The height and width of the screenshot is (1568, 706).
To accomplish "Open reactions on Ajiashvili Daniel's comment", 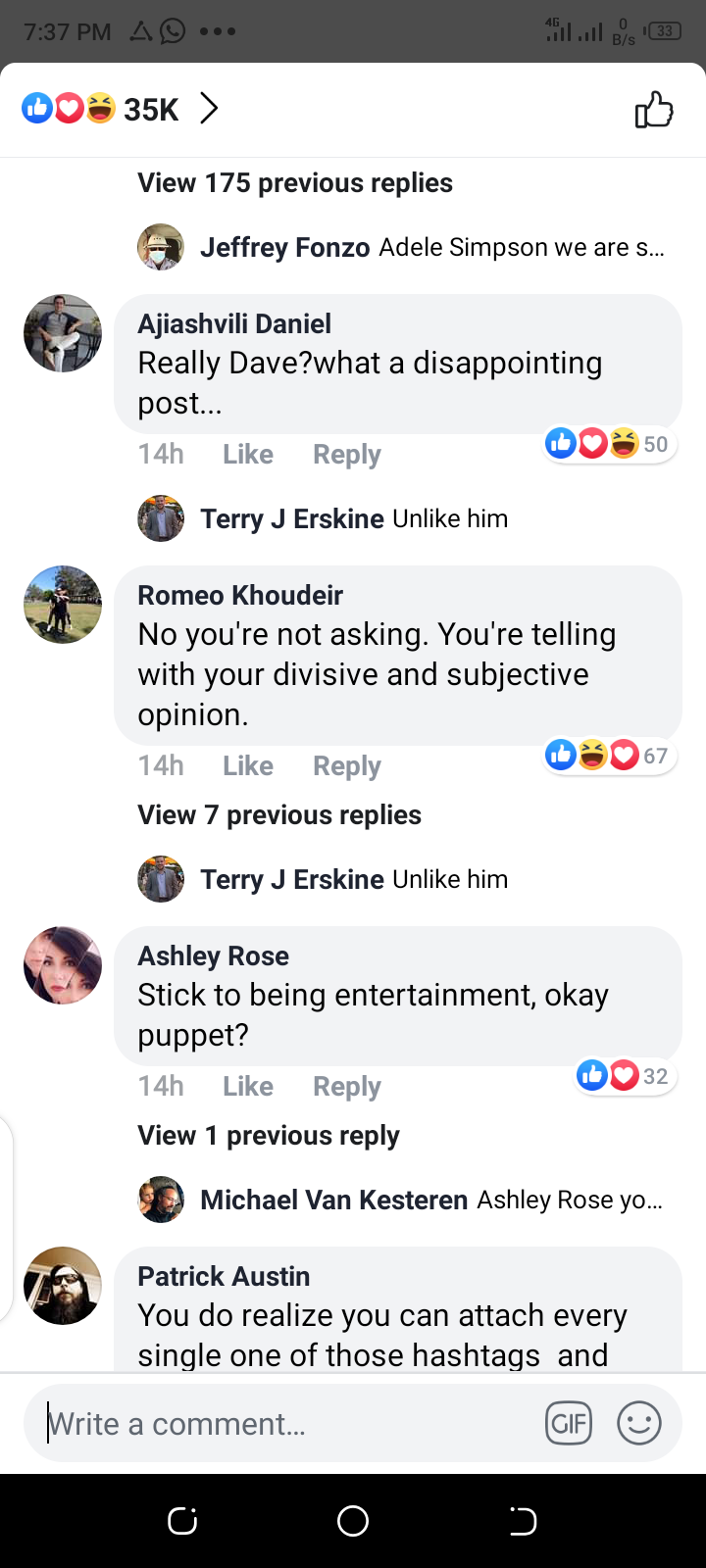I will point(607,444).
